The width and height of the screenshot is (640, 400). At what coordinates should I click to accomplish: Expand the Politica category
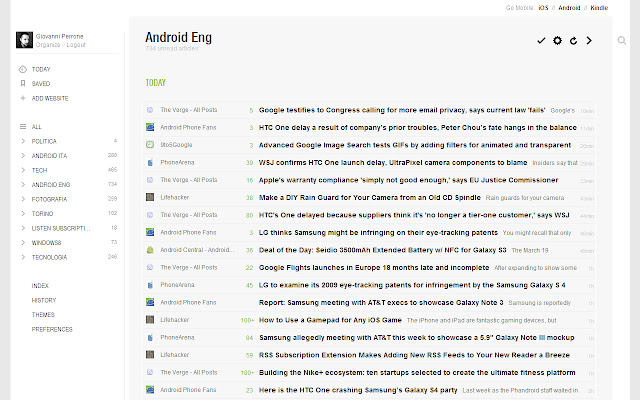[22, 141]
